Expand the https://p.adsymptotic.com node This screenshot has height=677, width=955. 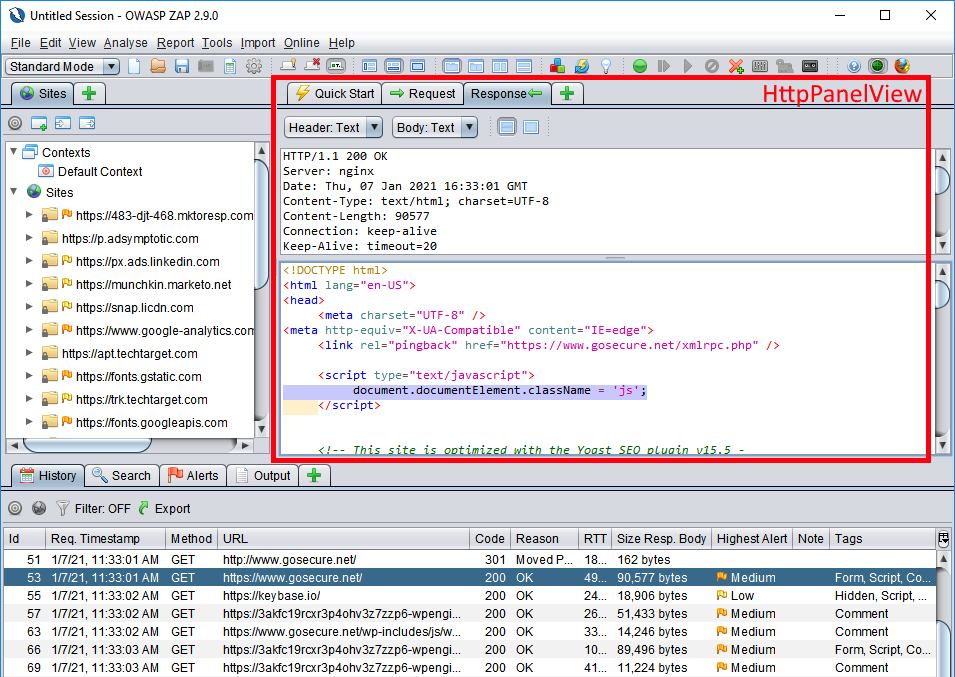coord(29,237)
